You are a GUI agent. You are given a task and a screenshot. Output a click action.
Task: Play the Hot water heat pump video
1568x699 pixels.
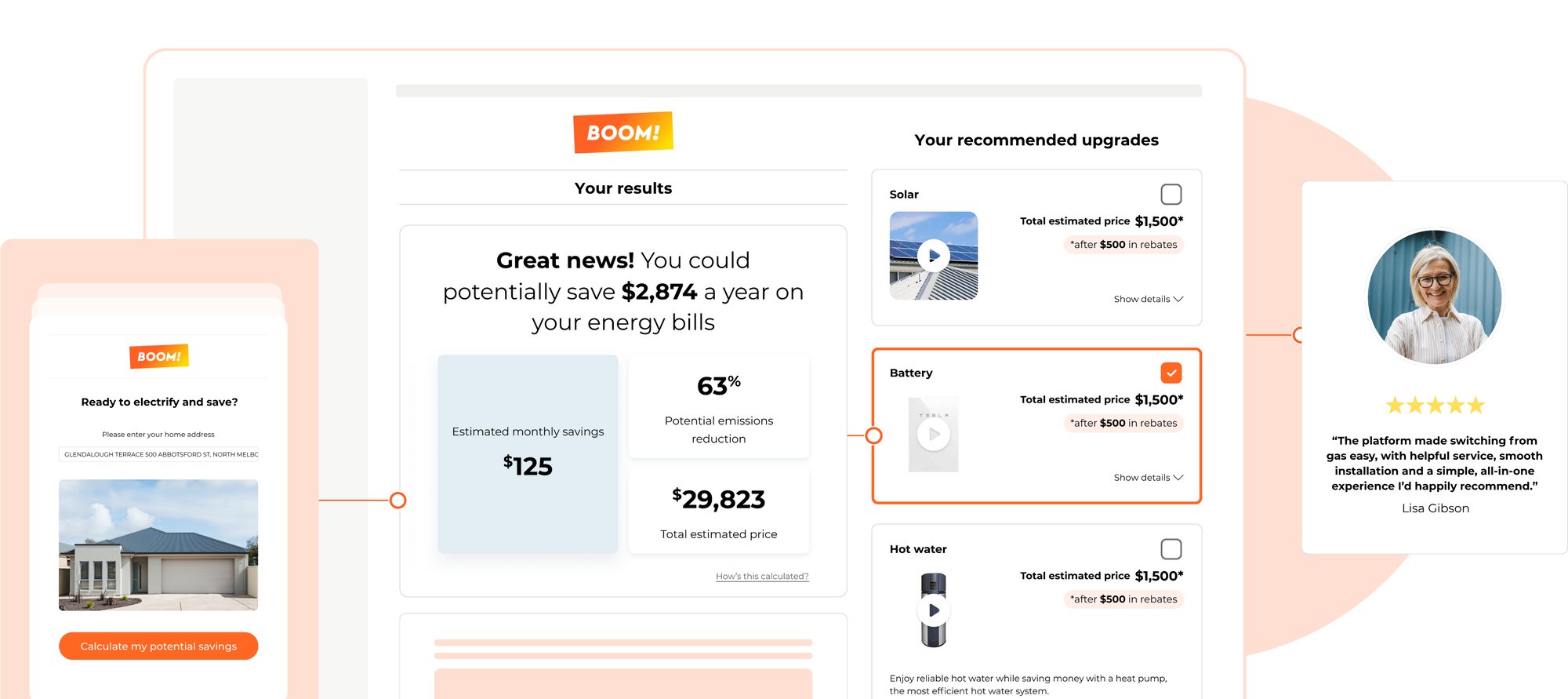(x=934, y=610)
